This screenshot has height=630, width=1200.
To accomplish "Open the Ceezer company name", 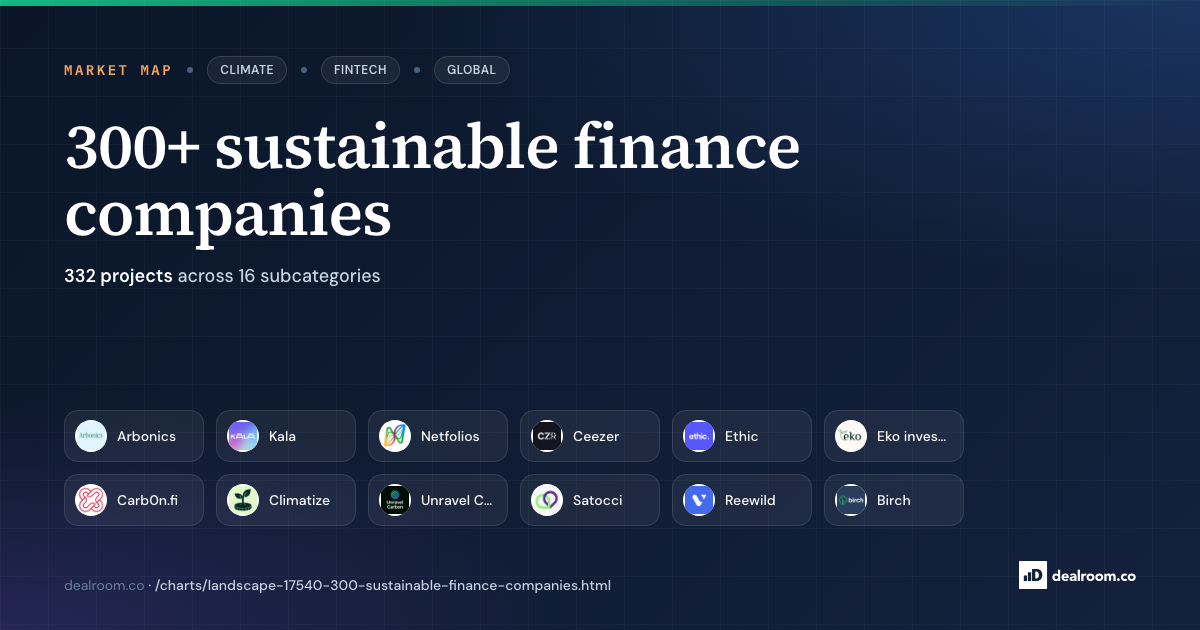I will (596, 436).
